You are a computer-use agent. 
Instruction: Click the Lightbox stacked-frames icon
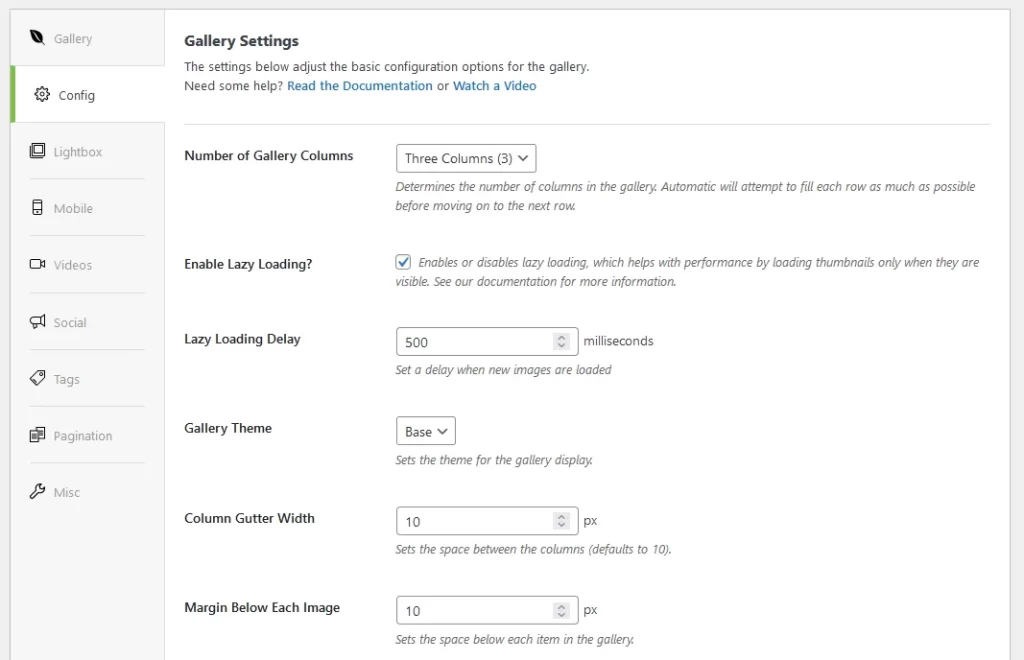[x=37, y=151]
